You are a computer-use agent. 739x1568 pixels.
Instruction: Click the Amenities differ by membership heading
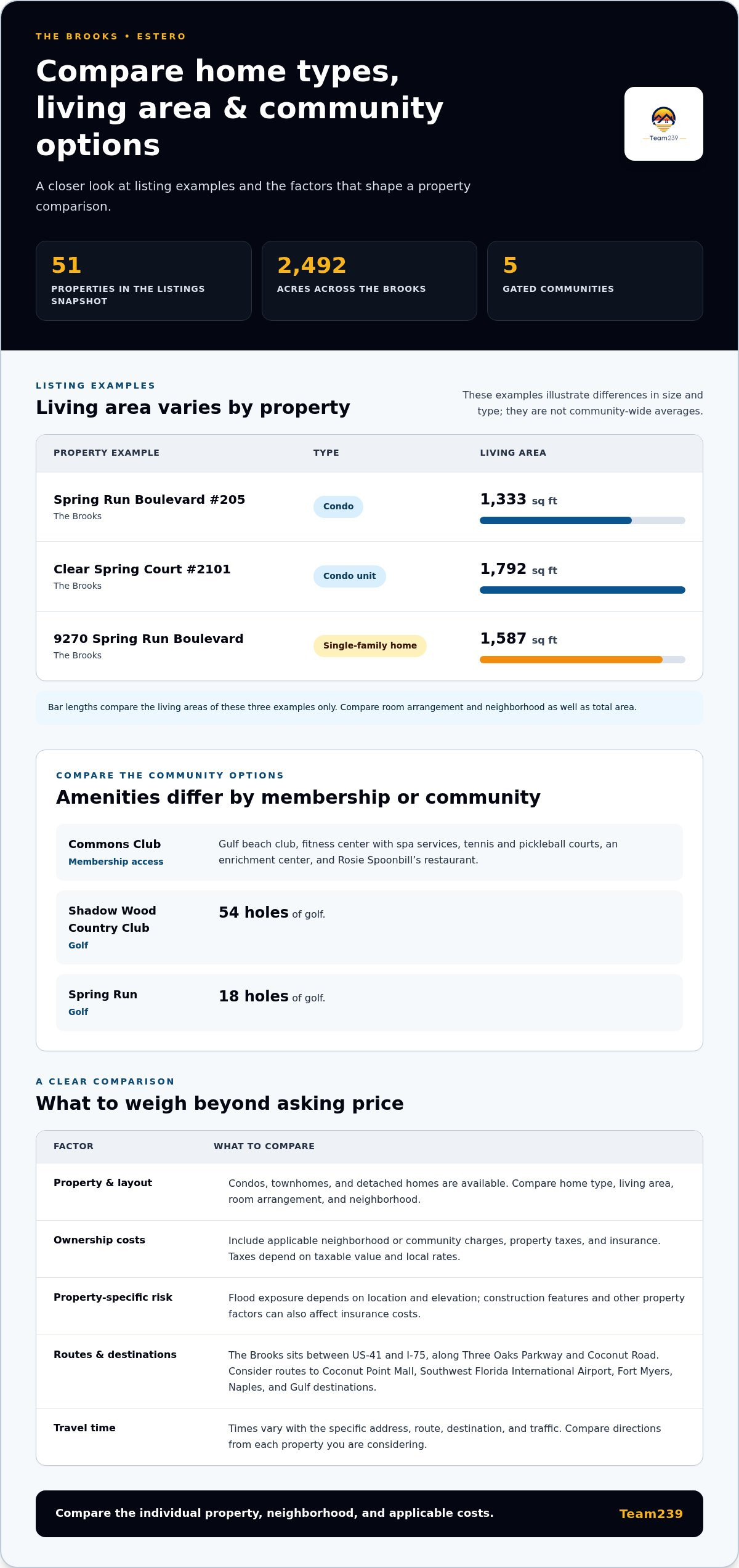tap(298, 797)
